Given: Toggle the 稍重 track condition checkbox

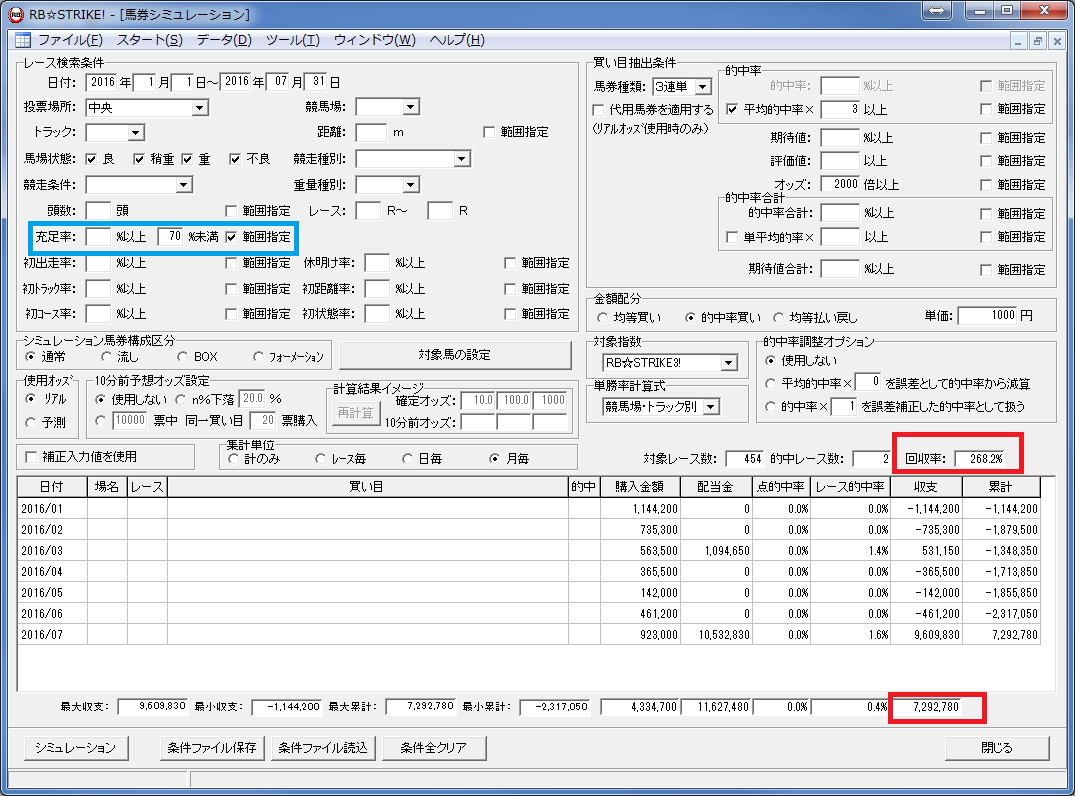Looking at the screenshot, I should tap(139, 159).
